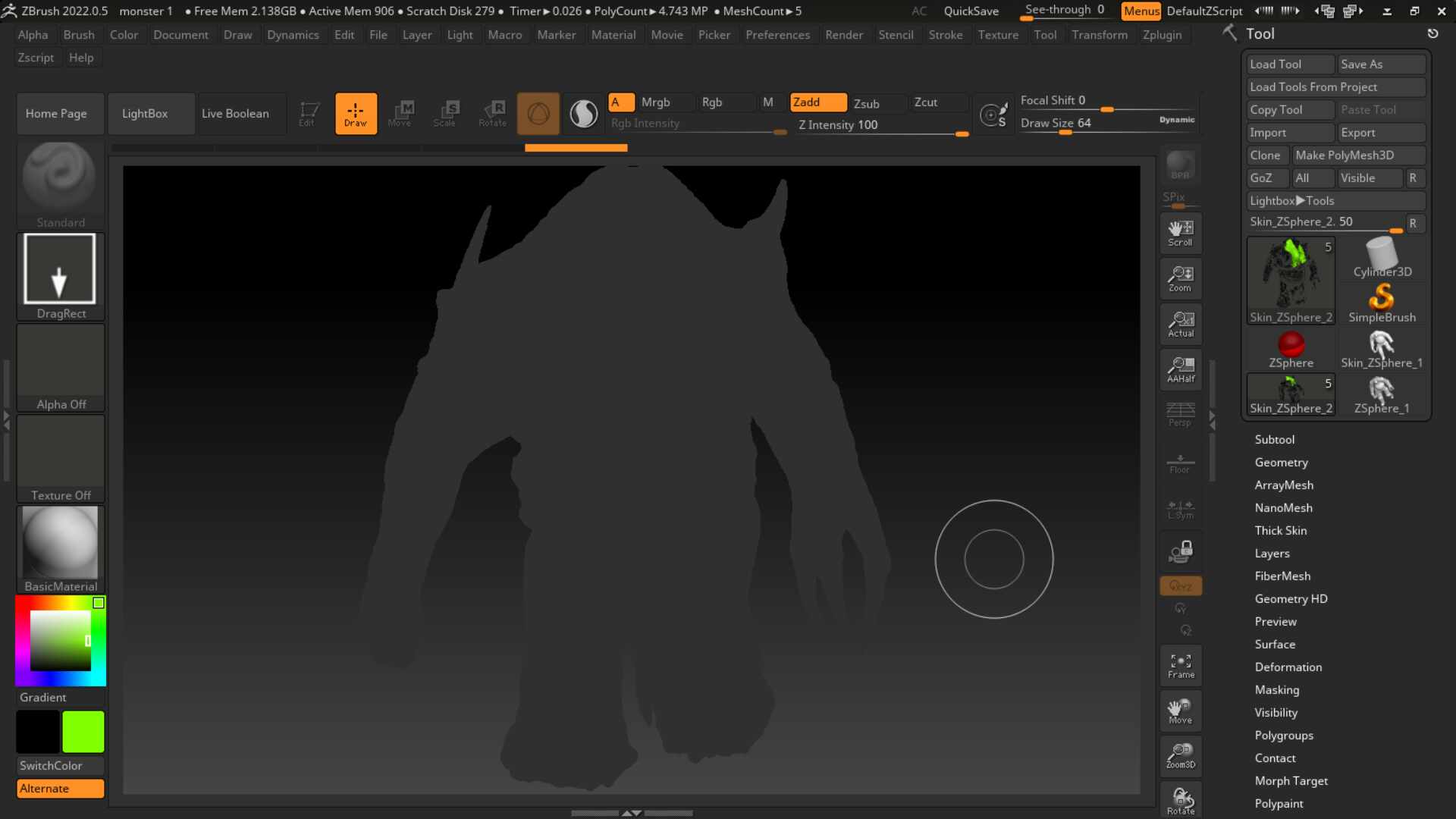The width and height of the screenshot is (1456, 819).
Task: Select the Standard brush thumbnail
Action: pos(61,185)
